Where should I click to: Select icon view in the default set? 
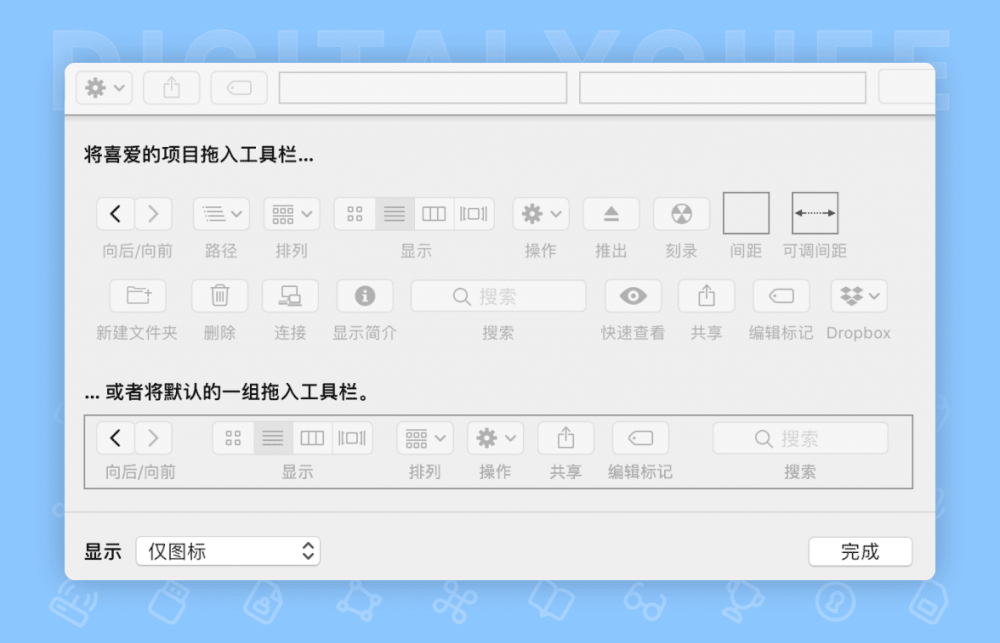[233, 438]
